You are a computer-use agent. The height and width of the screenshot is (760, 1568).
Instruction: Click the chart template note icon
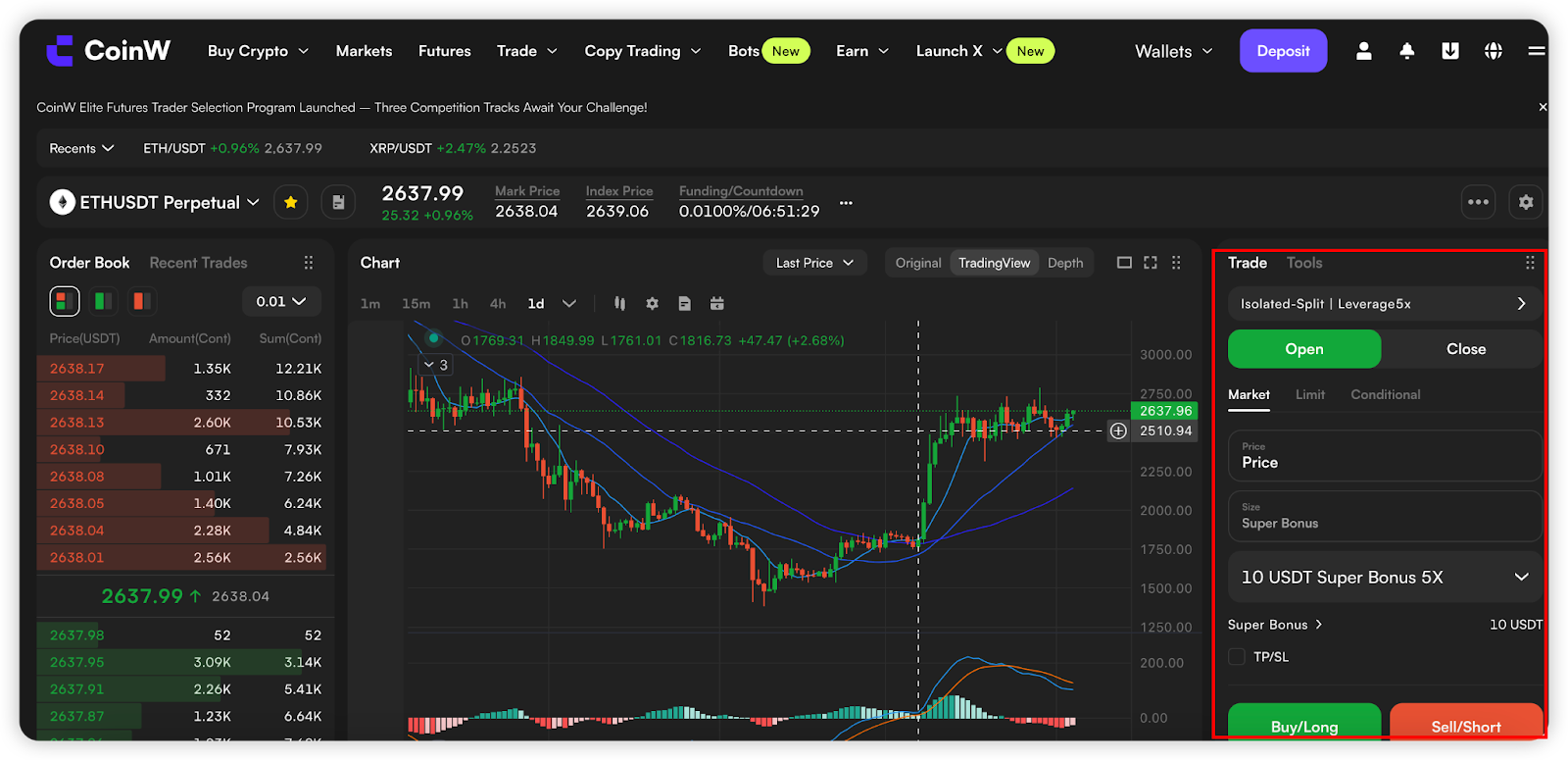tap(684, 304)
